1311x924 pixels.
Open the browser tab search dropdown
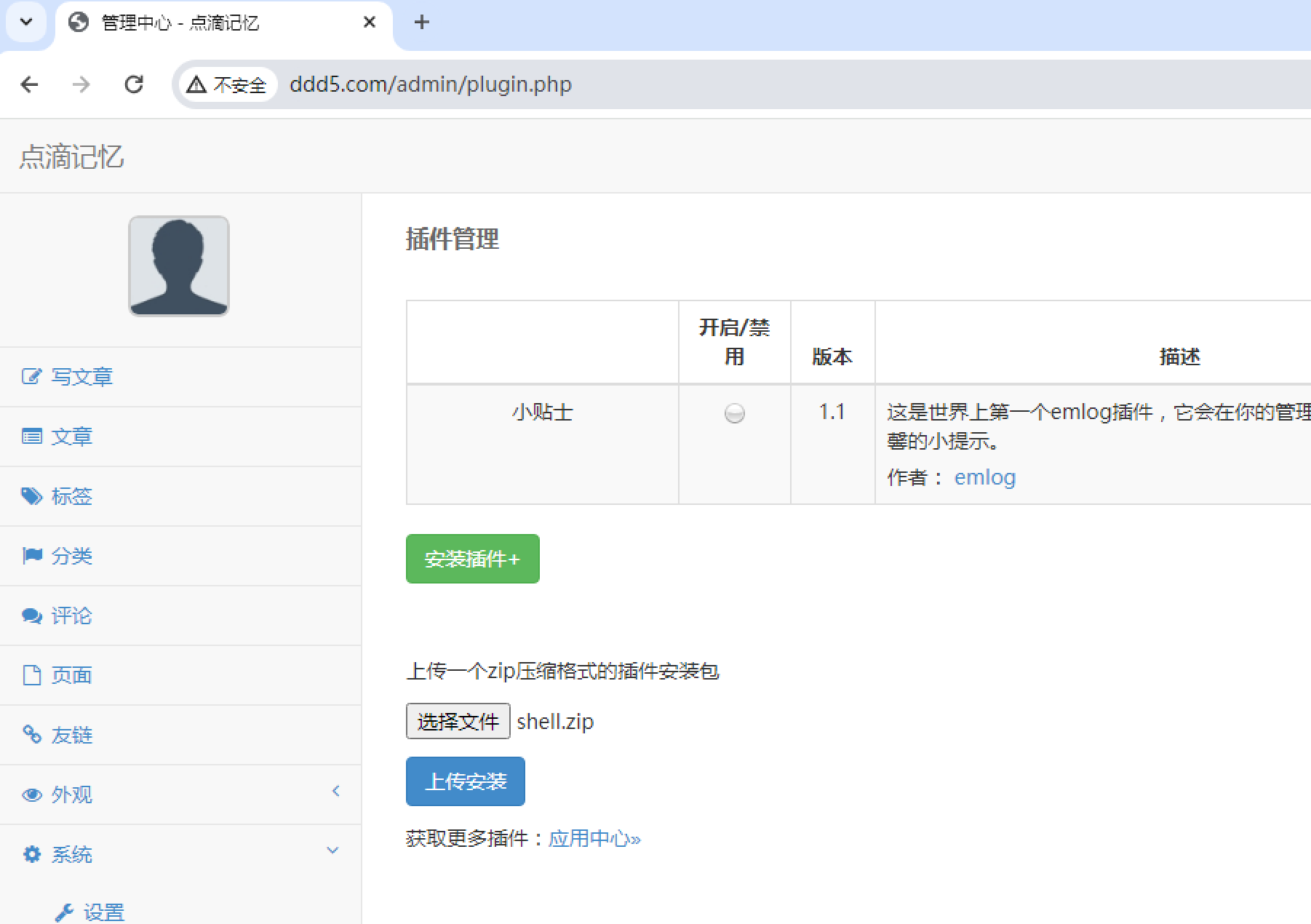coord(26,23)
